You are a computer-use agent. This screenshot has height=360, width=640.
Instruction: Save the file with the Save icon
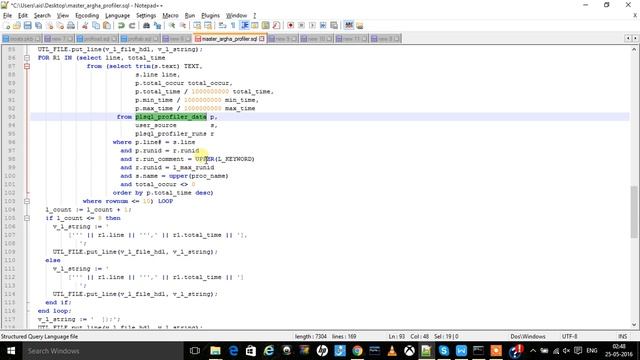pyautogui.click(x=27, y=25)
